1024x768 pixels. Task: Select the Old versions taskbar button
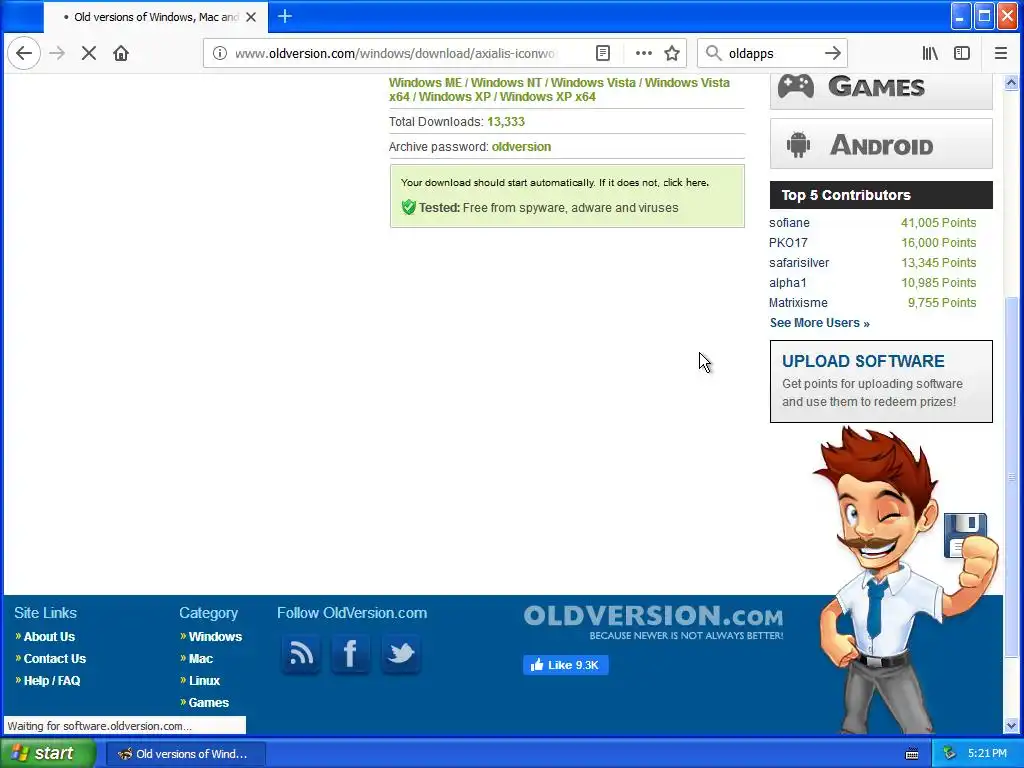pyautogui.click(x=185, y=754)
